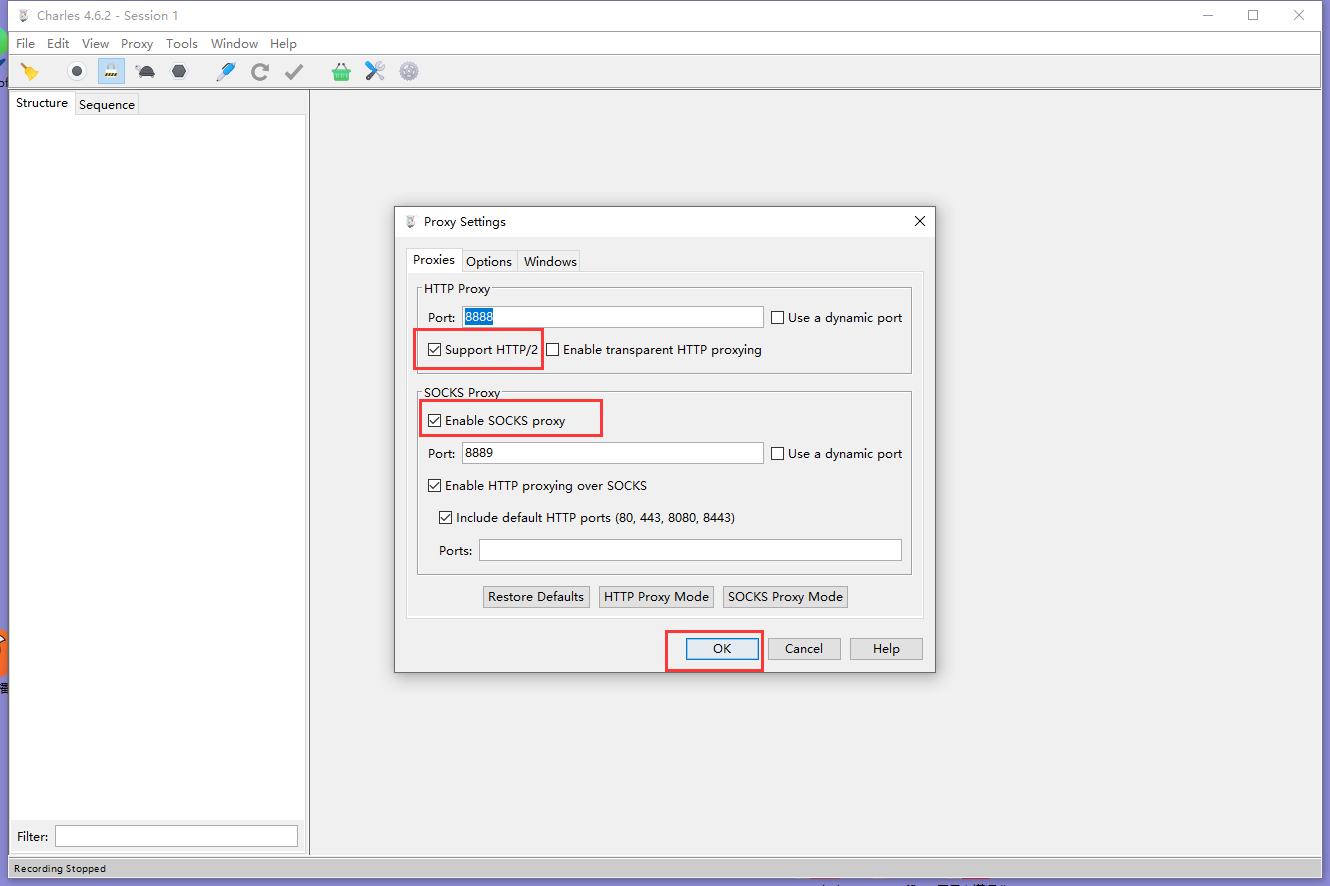
Task: Open the Proxy menu
Action: coord(137,44)
